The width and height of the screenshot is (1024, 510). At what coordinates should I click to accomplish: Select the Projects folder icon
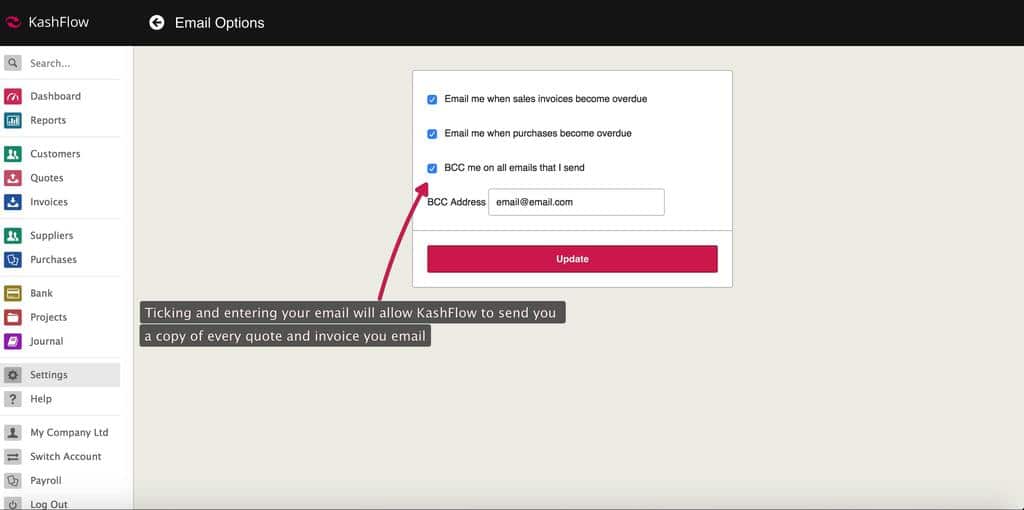coord(13,317)
